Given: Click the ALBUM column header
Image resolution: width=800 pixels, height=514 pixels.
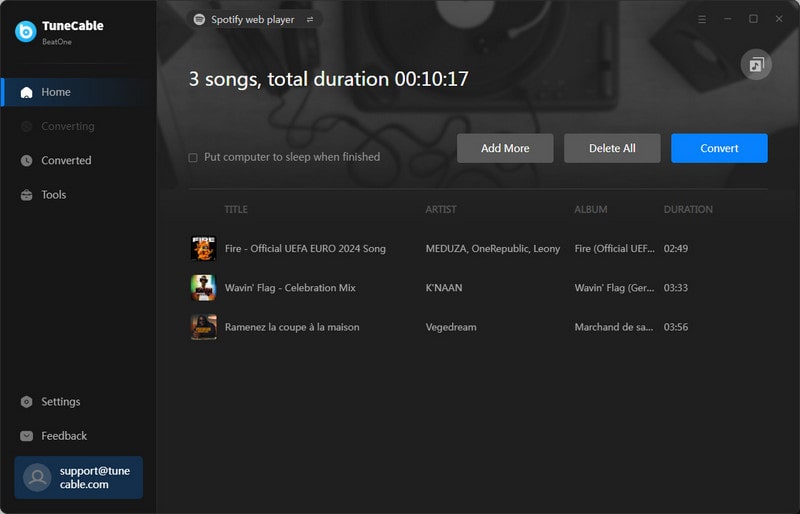Looking at the screenshot, I should coord(591,210).
